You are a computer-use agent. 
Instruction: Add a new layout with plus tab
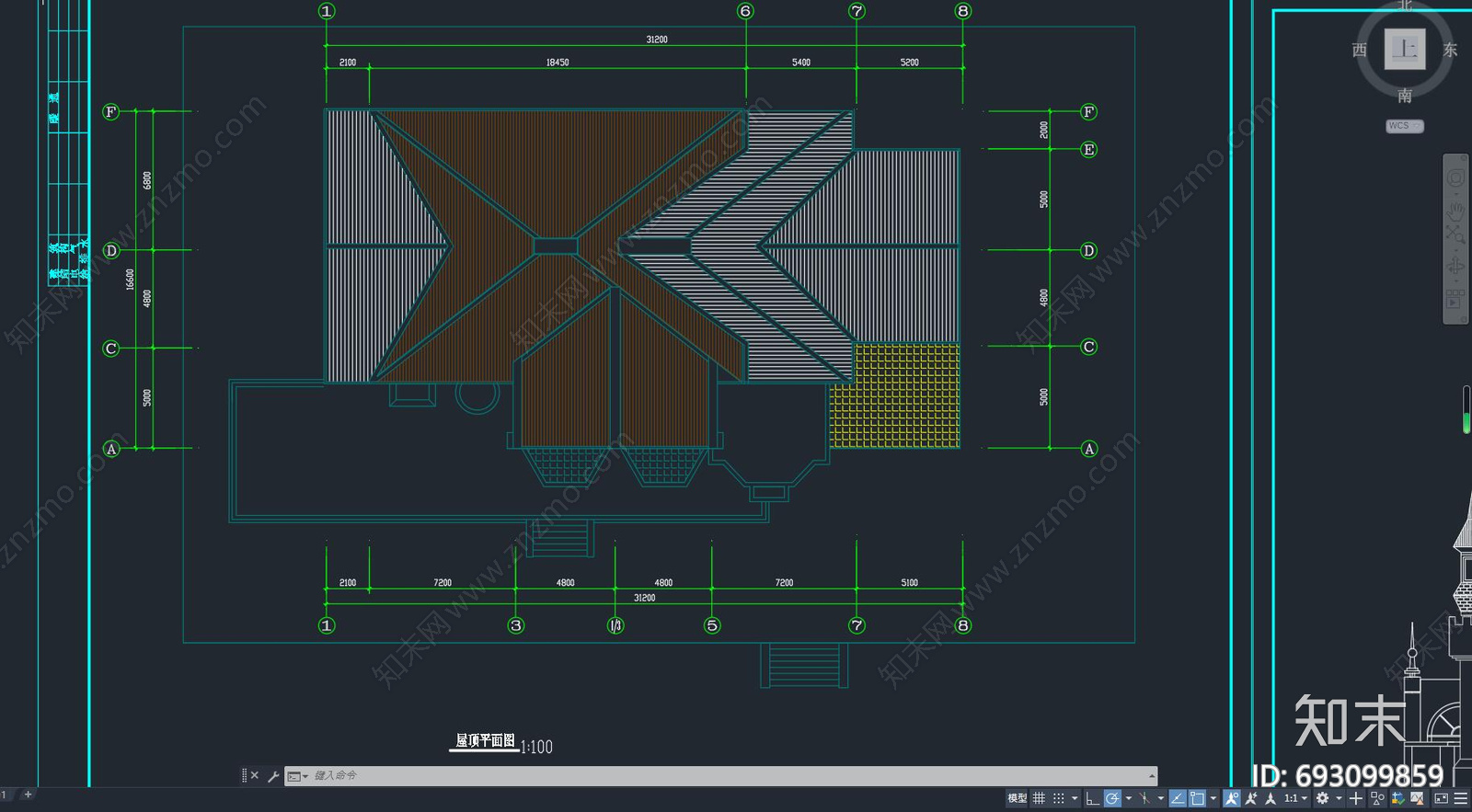[x=28, y=795]
